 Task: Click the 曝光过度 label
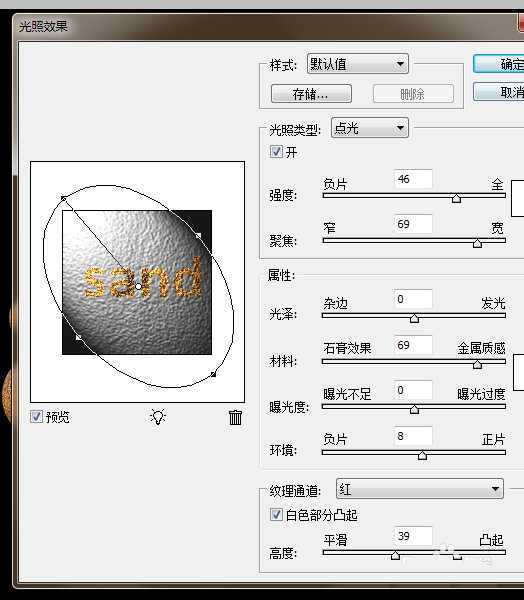click(481, 394)
